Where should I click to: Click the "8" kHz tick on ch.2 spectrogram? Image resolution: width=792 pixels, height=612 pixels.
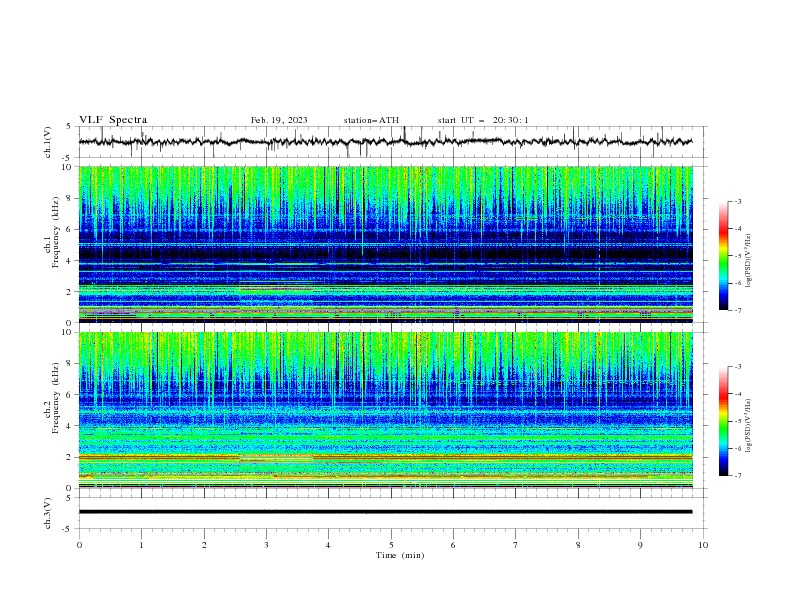click(69, 364)
